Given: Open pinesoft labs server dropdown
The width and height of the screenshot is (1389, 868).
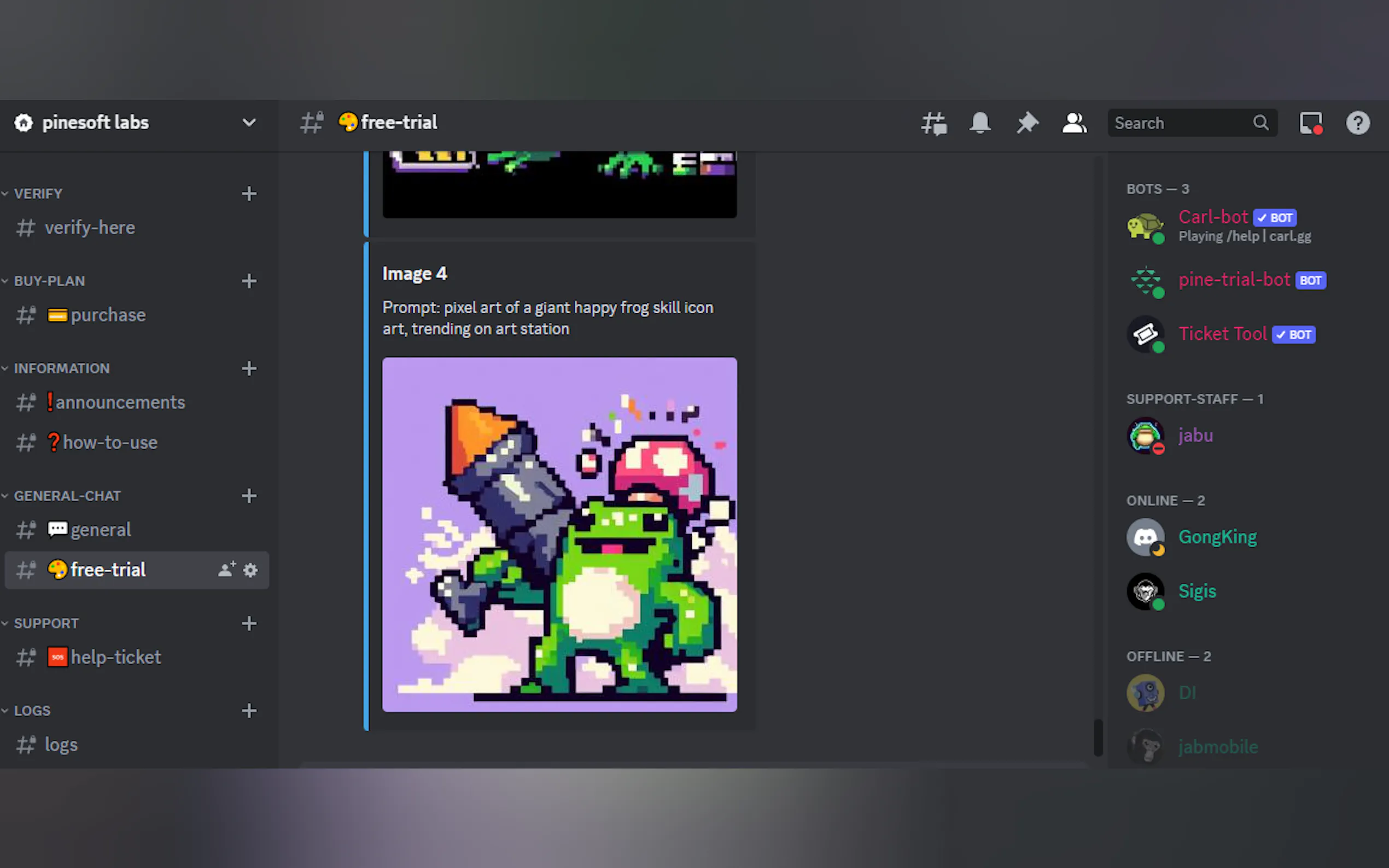Looking at the screenshot, I should 249,122.
